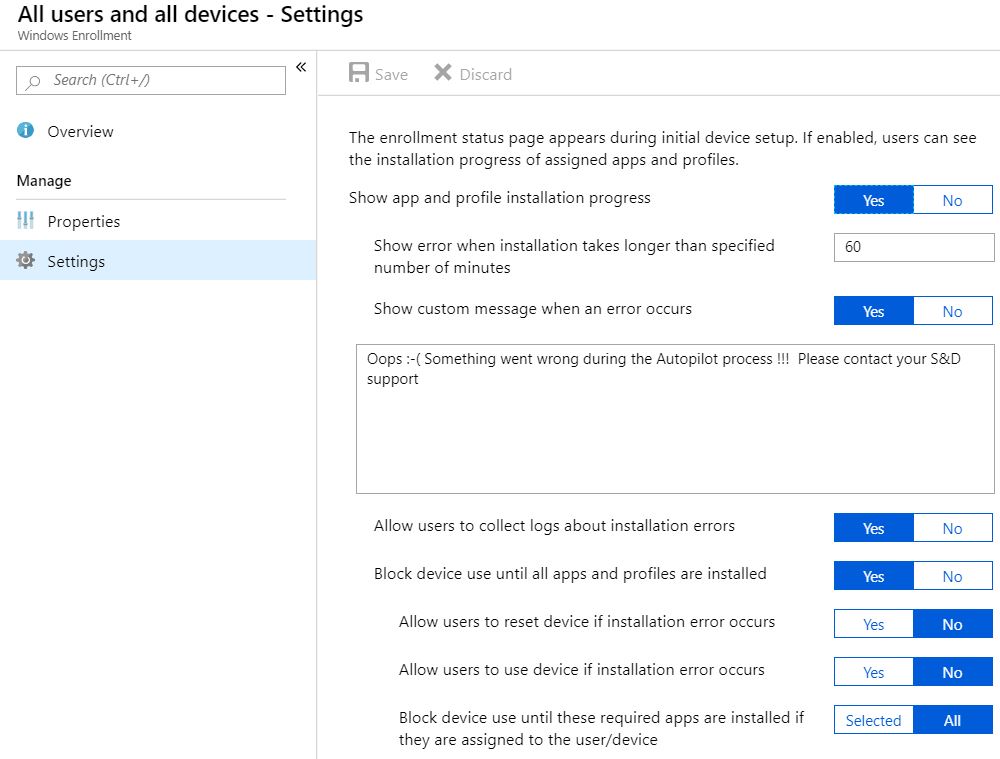Open the Overview menu item
This screenshot has height=759, width=1000.
coord(80,131)
